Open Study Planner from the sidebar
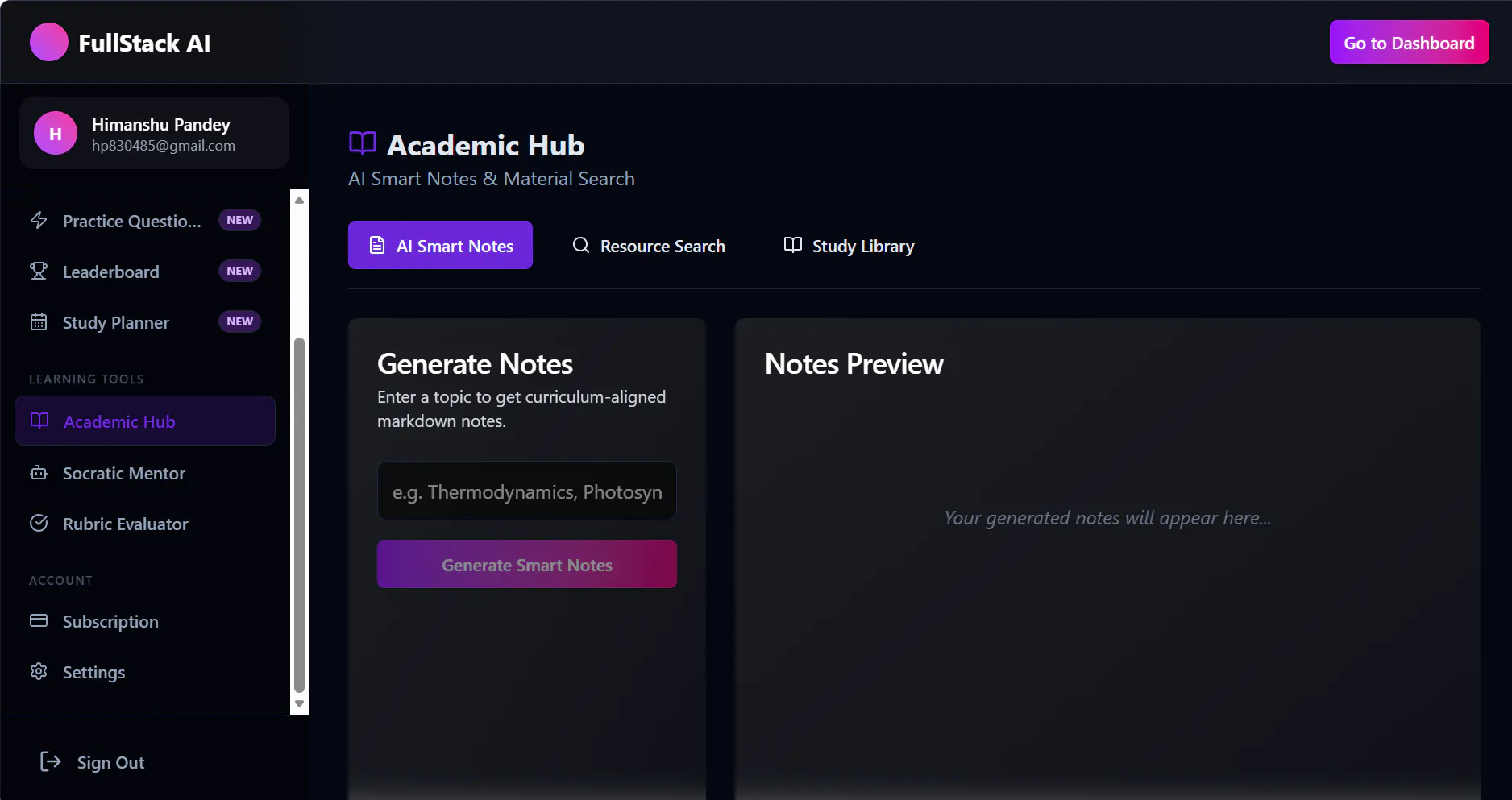The height and width of the screenshot is (800, 1512). [x=145, y=322]
